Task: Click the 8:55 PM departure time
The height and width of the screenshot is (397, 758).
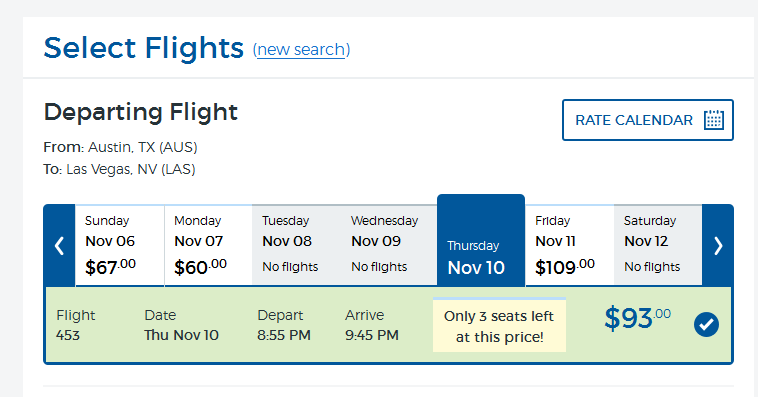Action: 284,335
